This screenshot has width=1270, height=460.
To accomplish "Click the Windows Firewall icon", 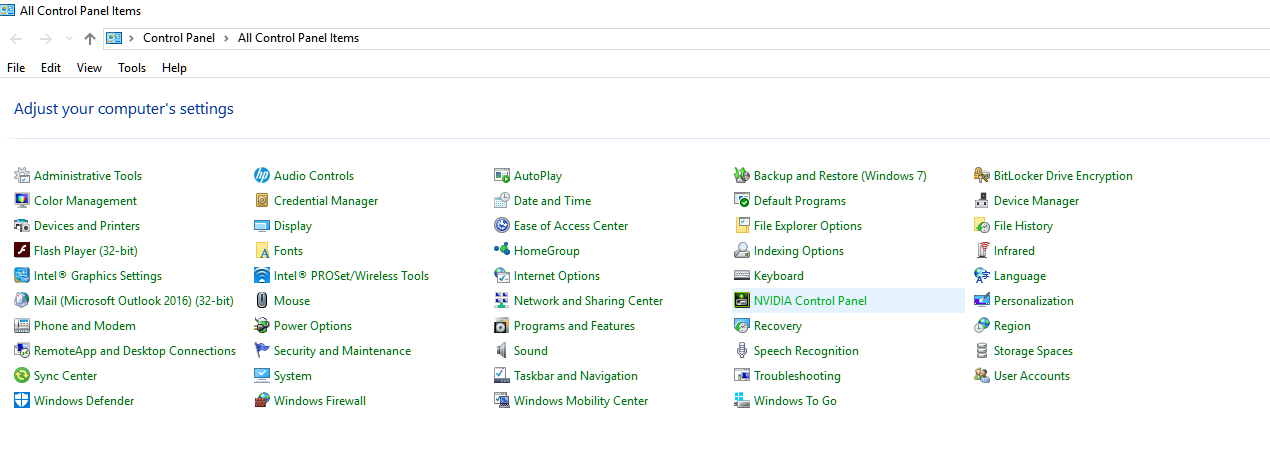I will 262,401.
